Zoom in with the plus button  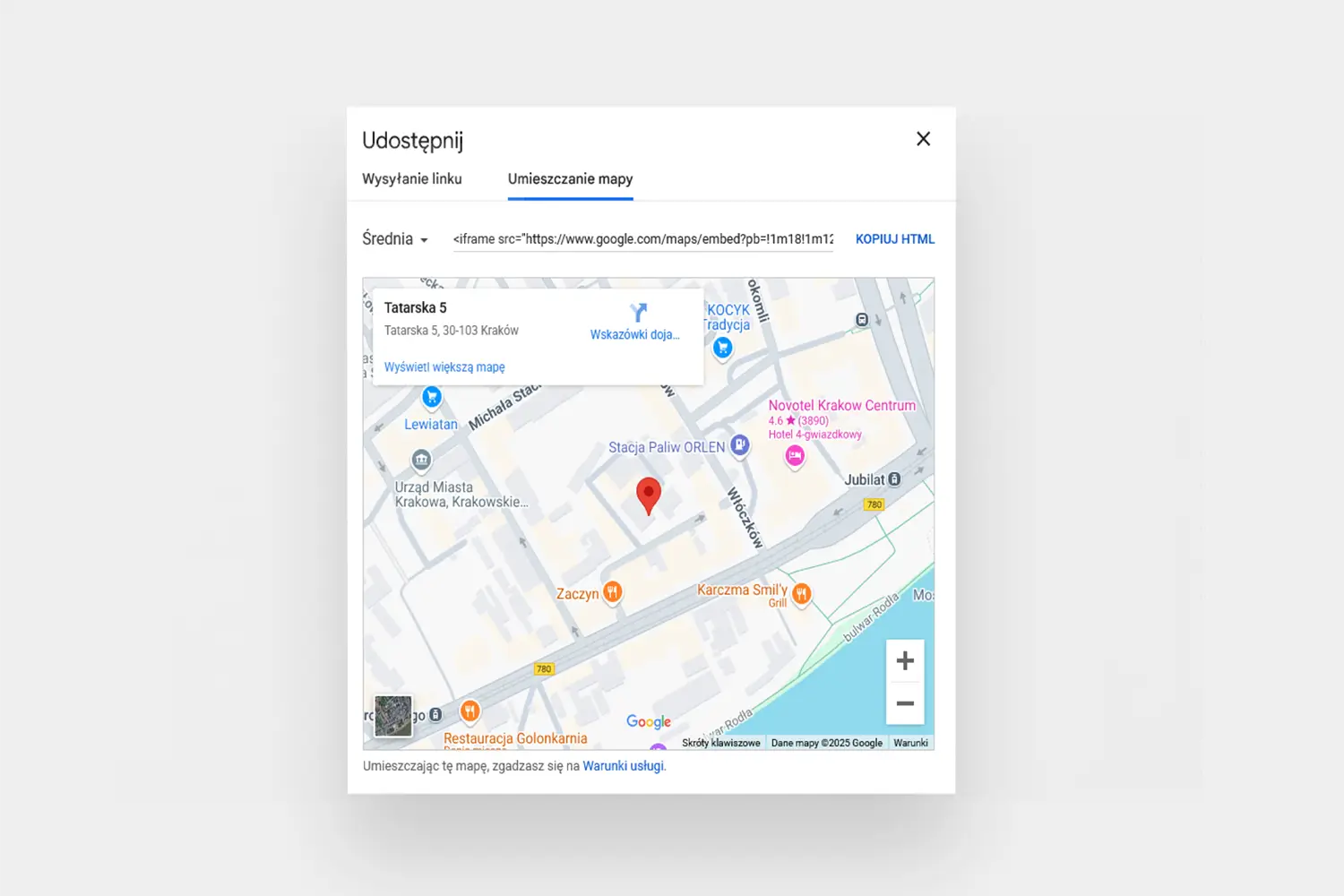[905, 660]
